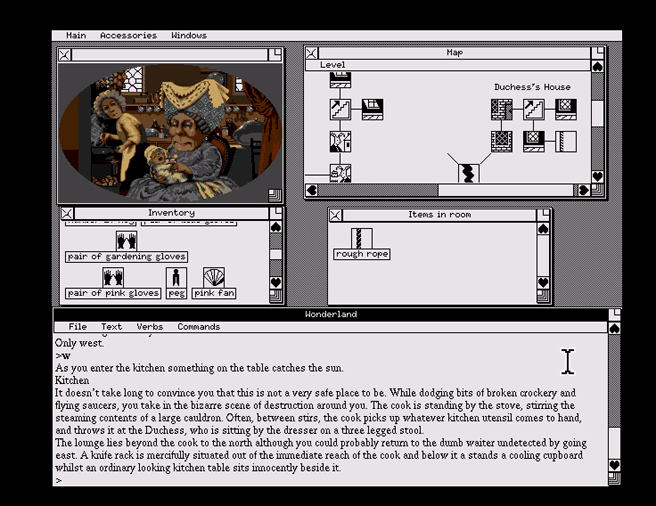This screenshot has width=656, height=506.
Task: Click the File menu in Wonderland window
Action: [x=77, y=327]
